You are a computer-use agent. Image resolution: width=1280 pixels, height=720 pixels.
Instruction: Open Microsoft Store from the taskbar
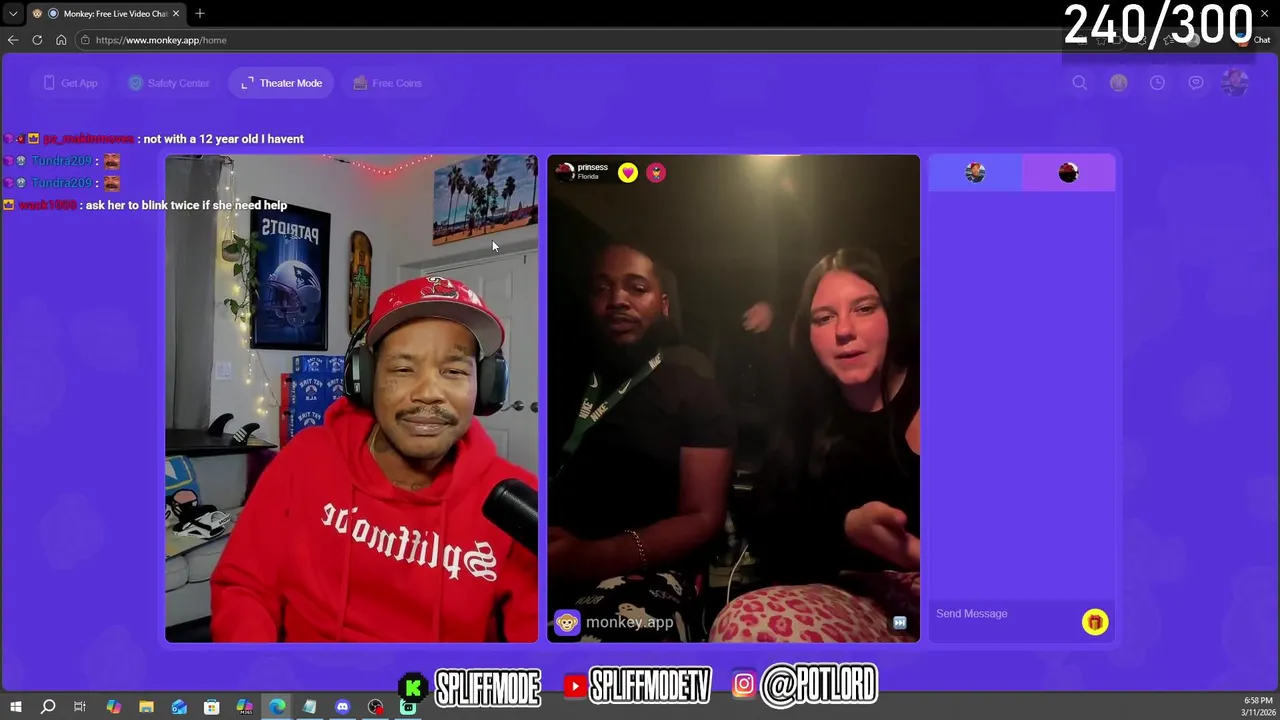point(211,707)
